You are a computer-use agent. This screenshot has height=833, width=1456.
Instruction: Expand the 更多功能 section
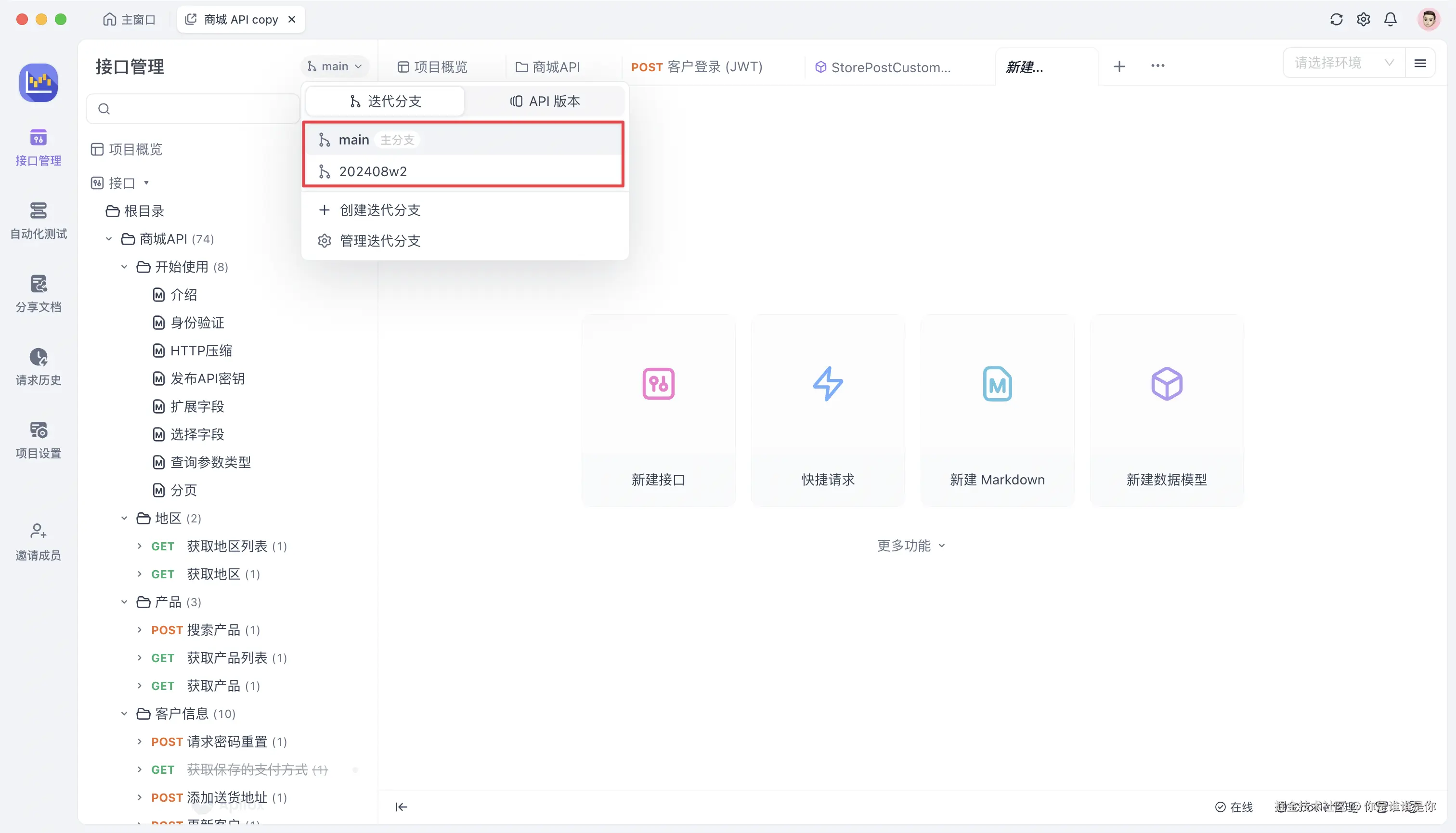click(x=911, y=545)
